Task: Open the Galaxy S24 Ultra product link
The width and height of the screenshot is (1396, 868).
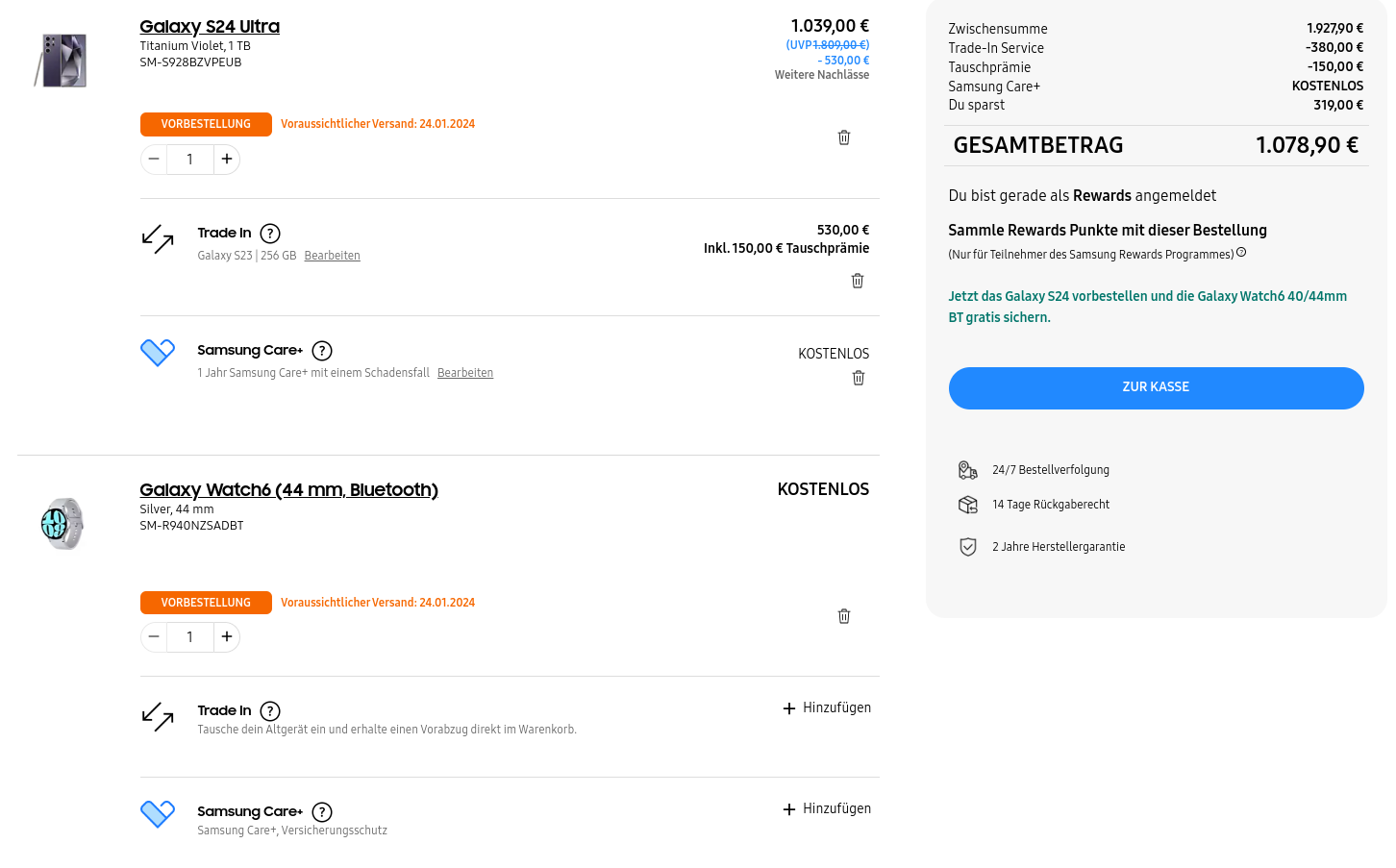Action: coord(210,27)
